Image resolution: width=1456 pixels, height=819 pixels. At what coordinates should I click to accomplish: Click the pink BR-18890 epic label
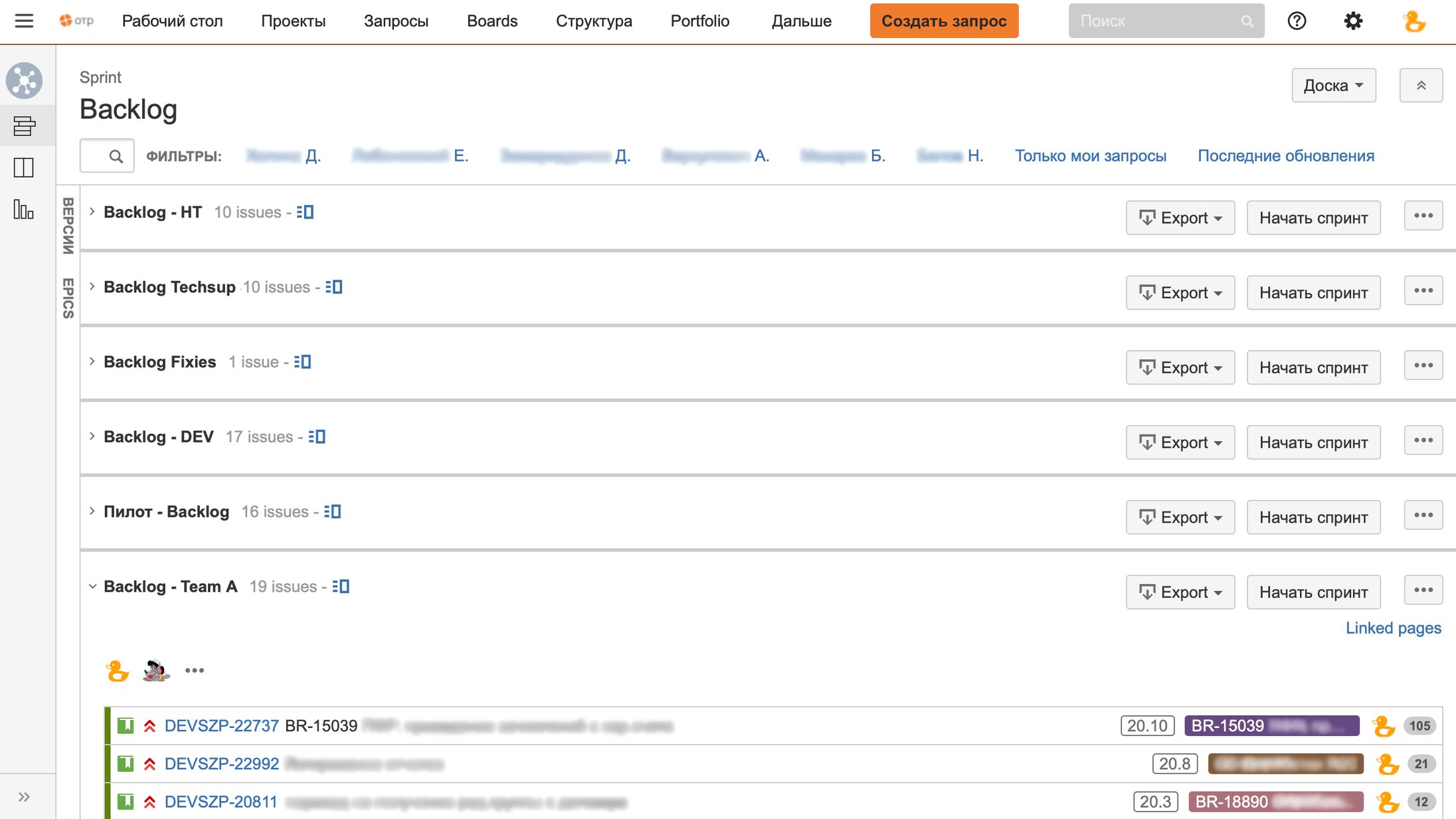1276,801
